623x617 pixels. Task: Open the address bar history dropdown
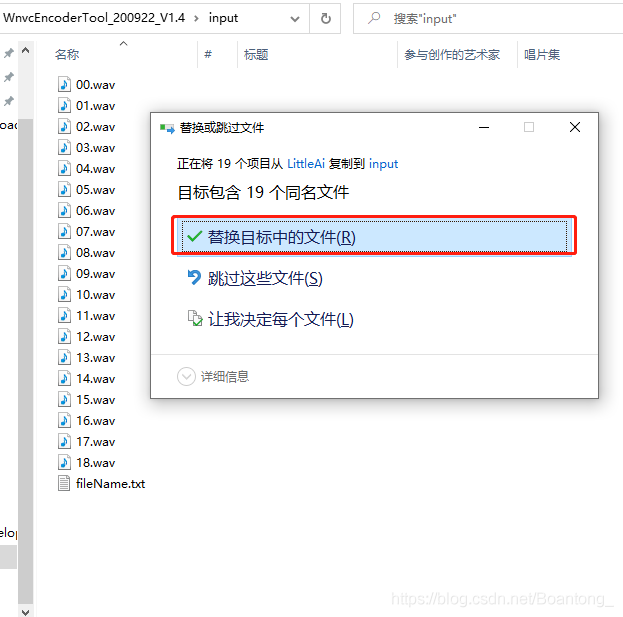coord(295,19)
